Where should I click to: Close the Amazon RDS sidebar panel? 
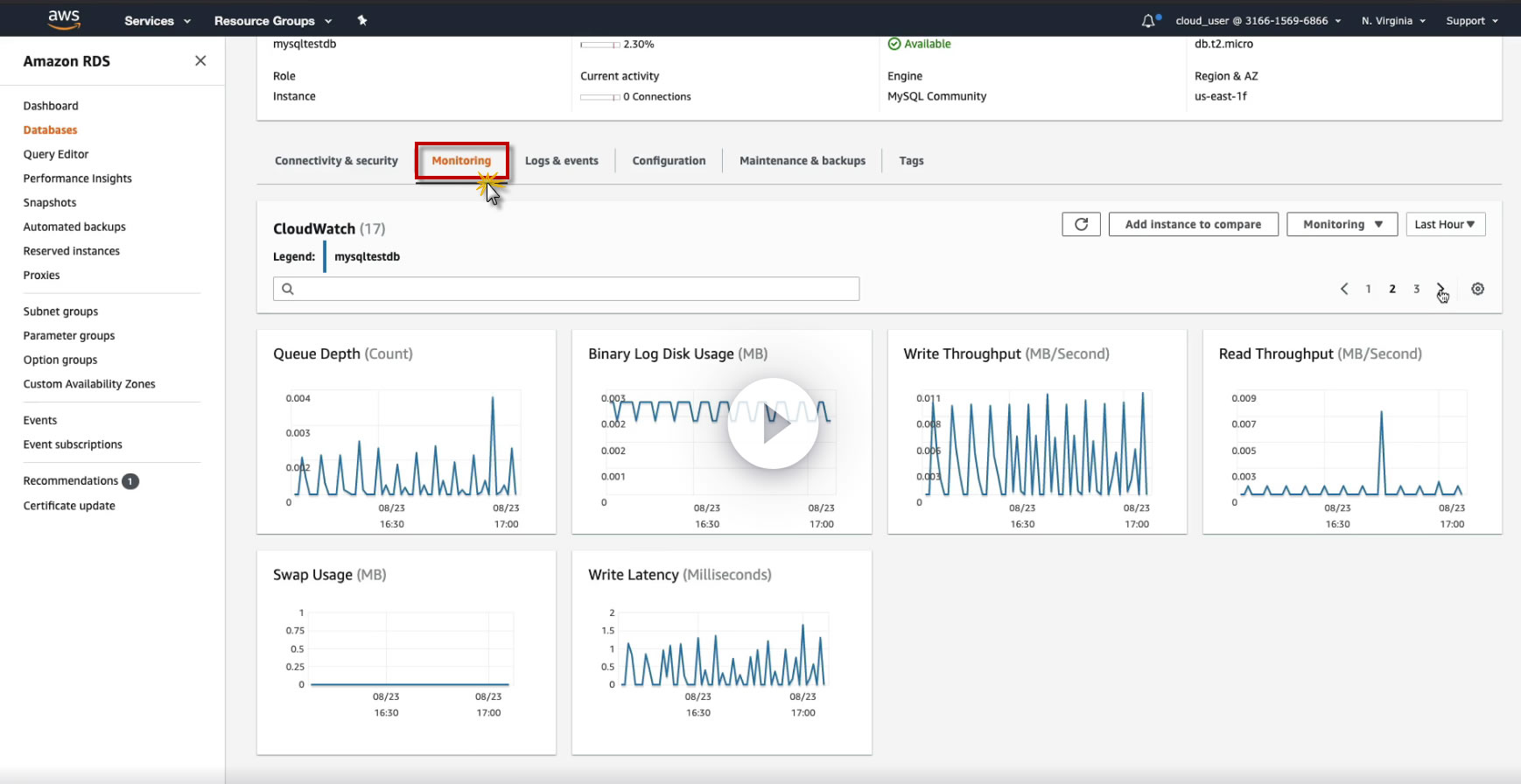[x=200, y=60]
